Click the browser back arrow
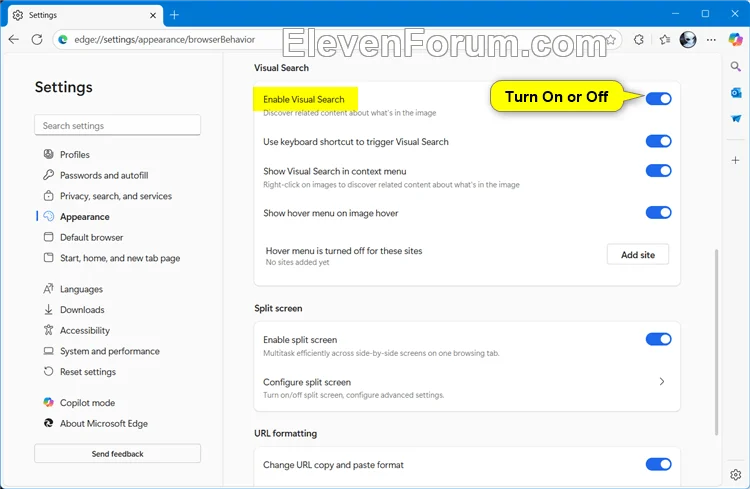 tap(14, 40)
